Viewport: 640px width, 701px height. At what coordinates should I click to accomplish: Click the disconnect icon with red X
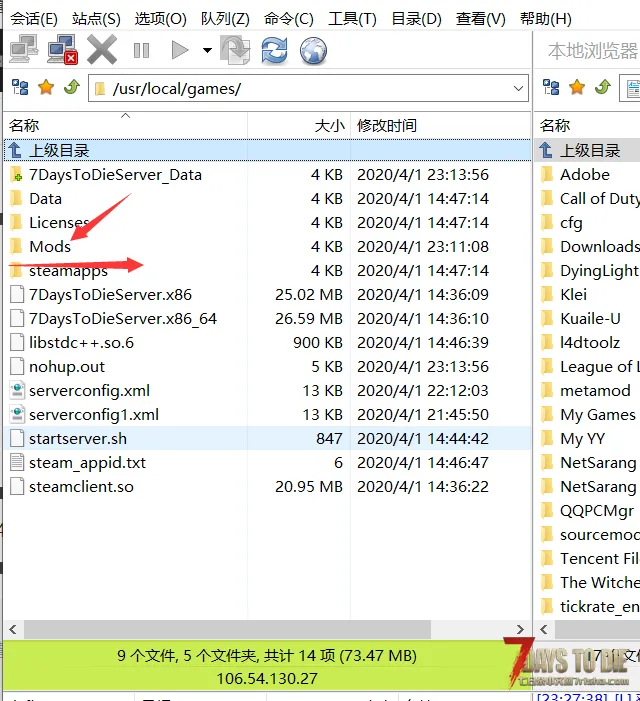click(63, 50)
